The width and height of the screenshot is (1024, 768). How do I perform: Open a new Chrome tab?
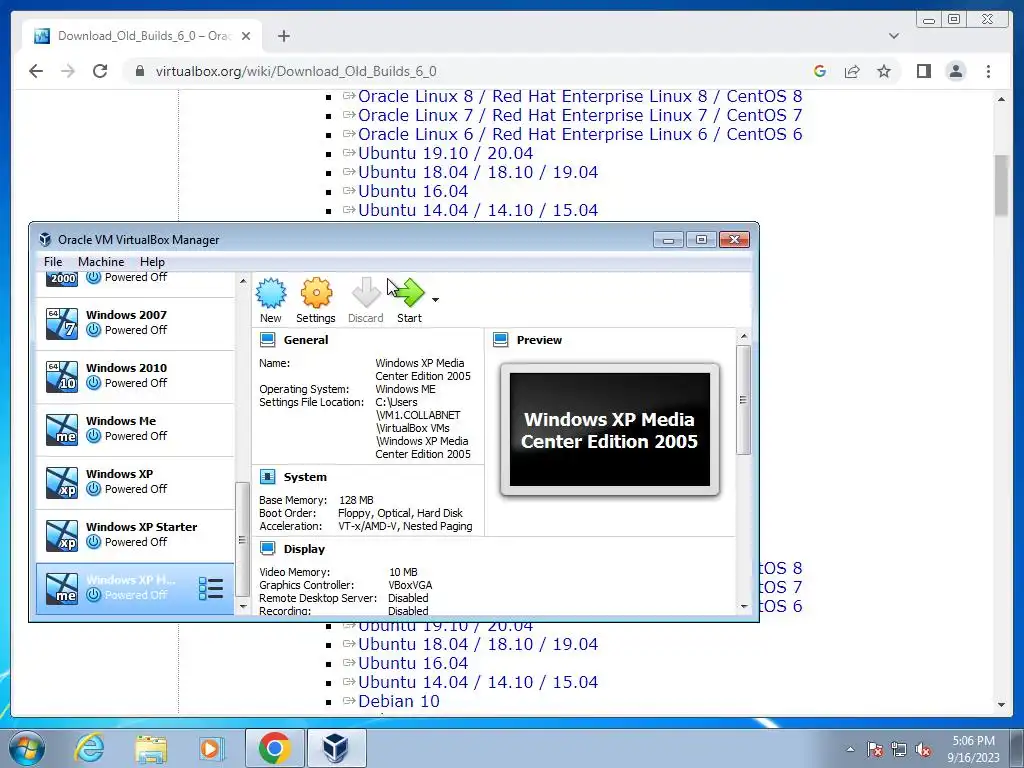pyautogui.click(x=283, y=36)
